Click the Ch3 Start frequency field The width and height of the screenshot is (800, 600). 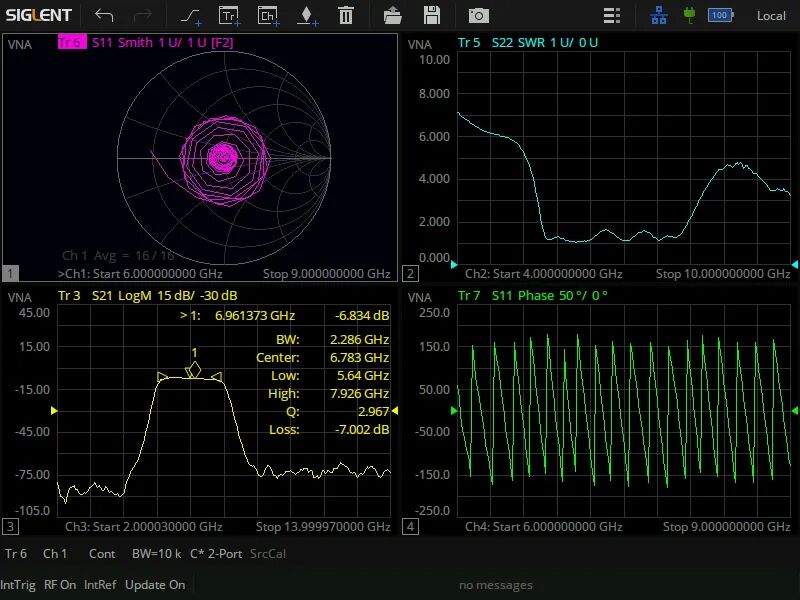143,527
